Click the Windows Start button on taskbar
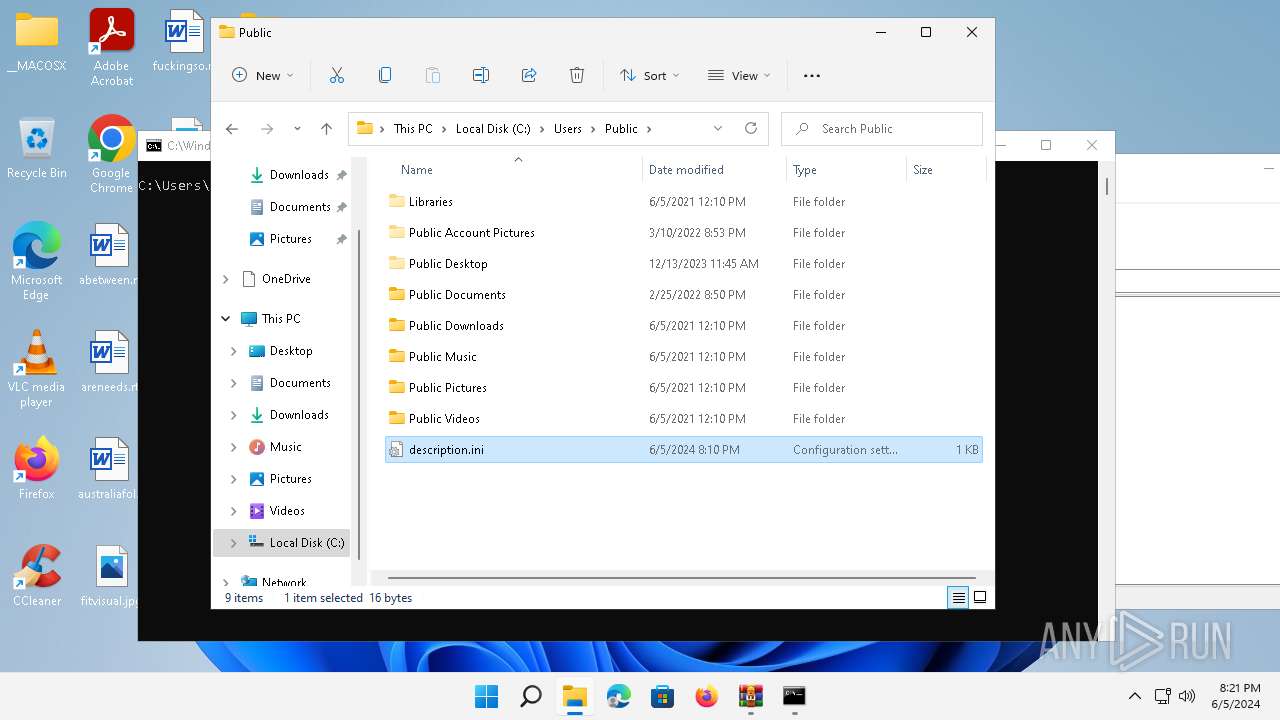 [x=487, y=696]
